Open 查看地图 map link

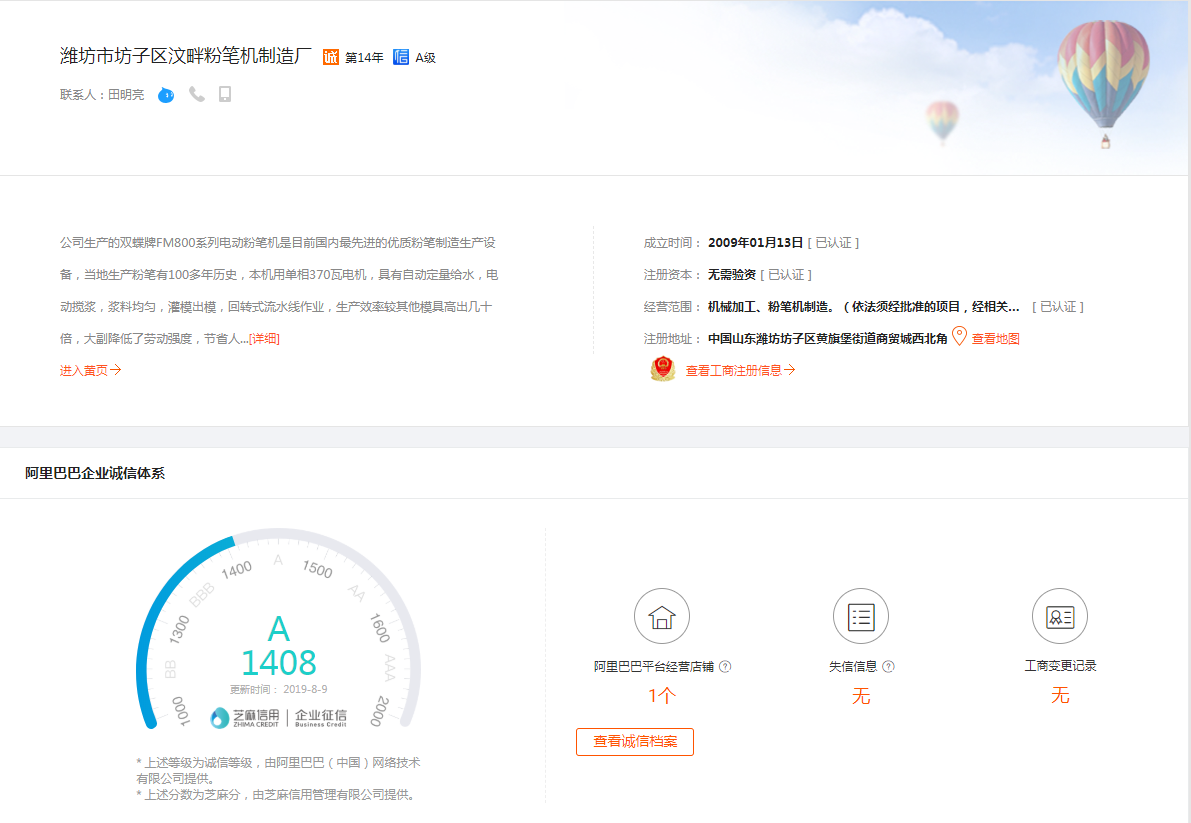[x=995, y=339]
